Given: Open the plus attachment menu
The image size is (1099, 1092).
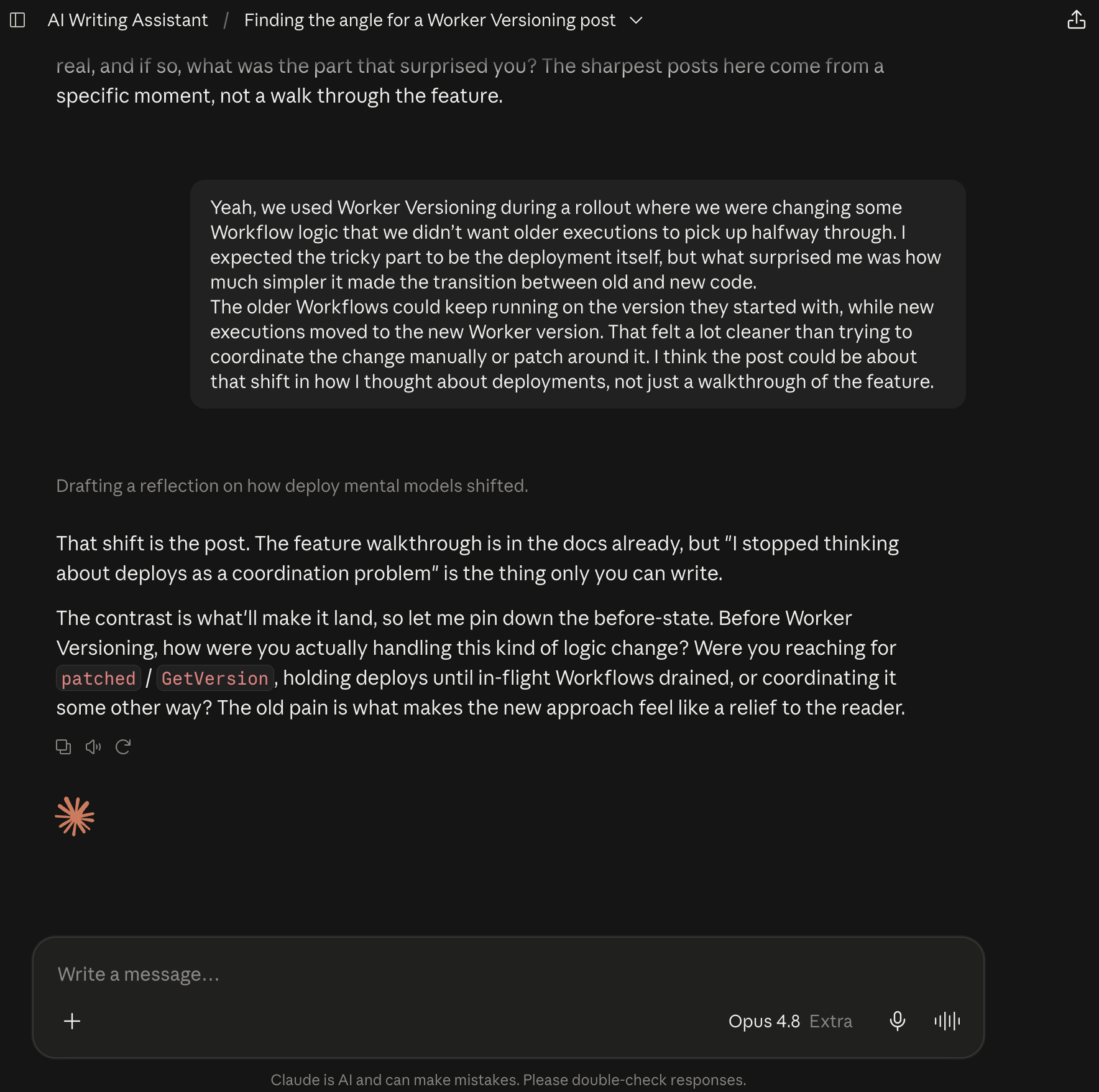Looking at the screenshot, I should point(72,1021).
